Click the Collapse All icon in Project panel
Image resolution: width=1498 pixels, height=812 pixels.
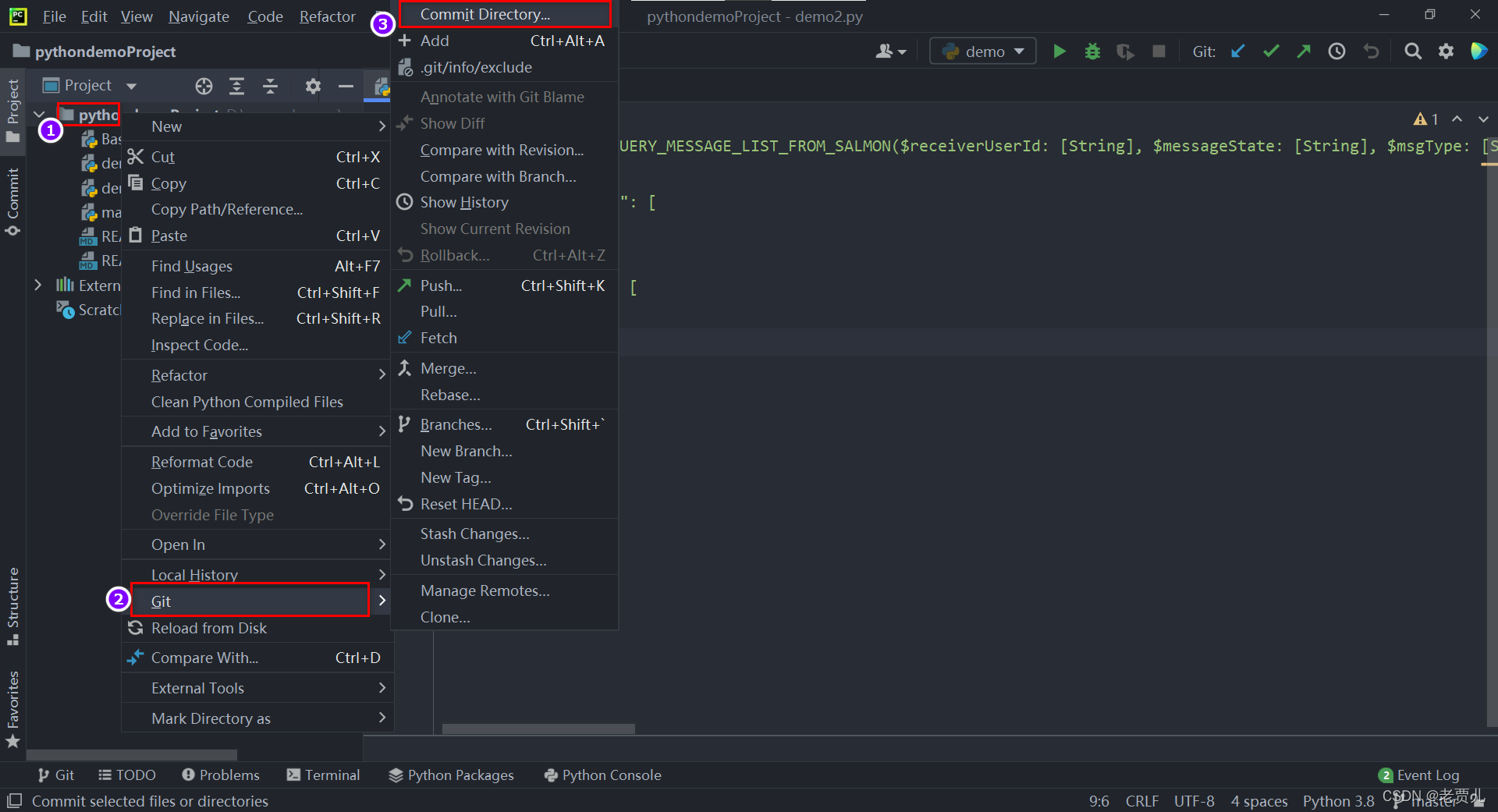[x=270, y=86]
